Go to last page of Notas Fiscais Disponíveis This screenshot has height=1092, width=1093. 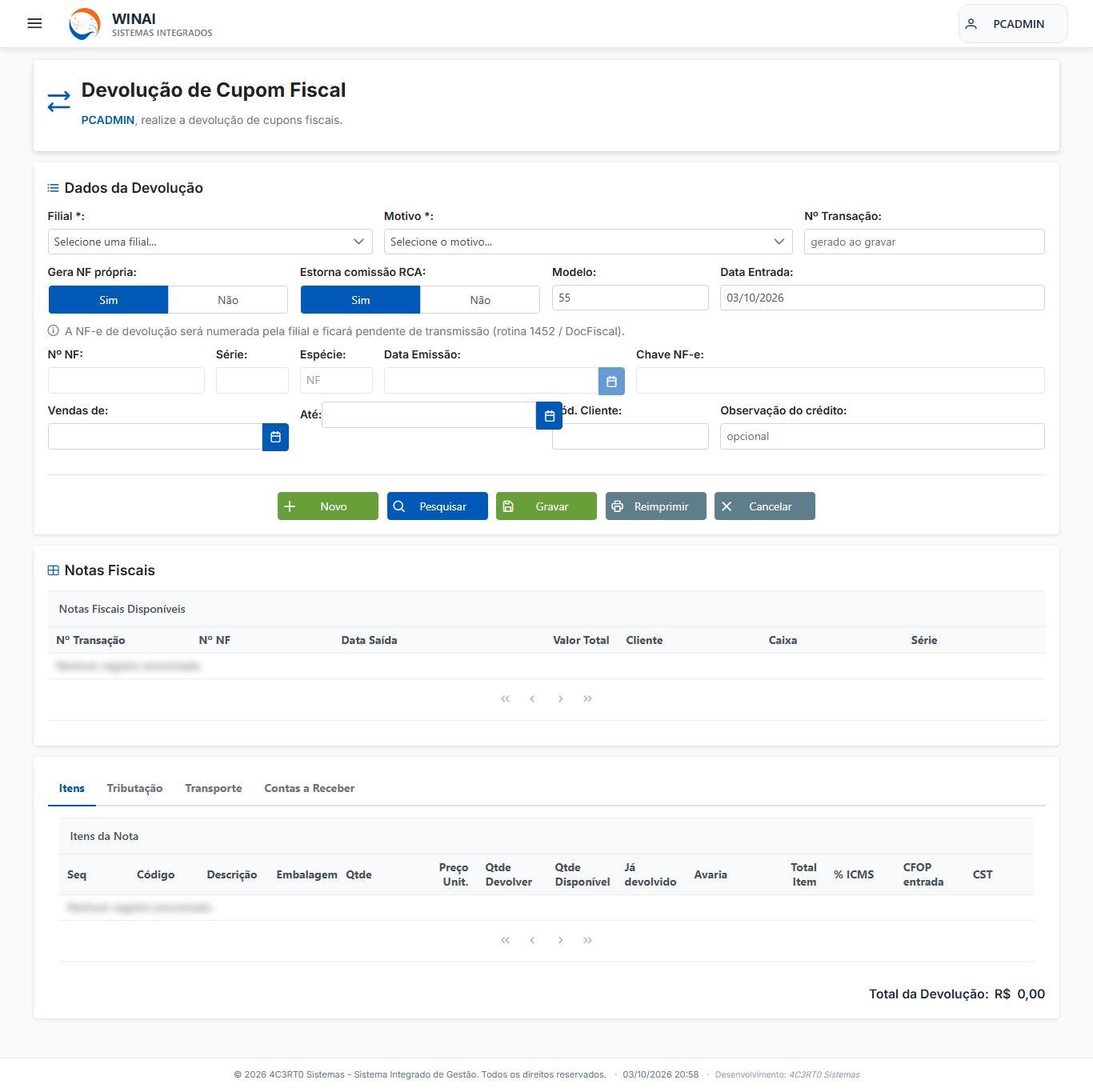pos(588,699)
